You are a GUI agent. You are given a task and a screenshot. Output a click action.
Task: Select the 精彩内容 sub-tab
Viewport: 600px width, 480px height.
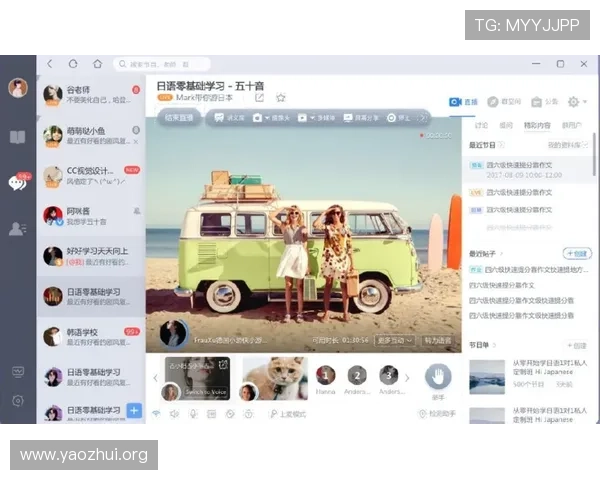pyautogui.click(x=537, y=125)
